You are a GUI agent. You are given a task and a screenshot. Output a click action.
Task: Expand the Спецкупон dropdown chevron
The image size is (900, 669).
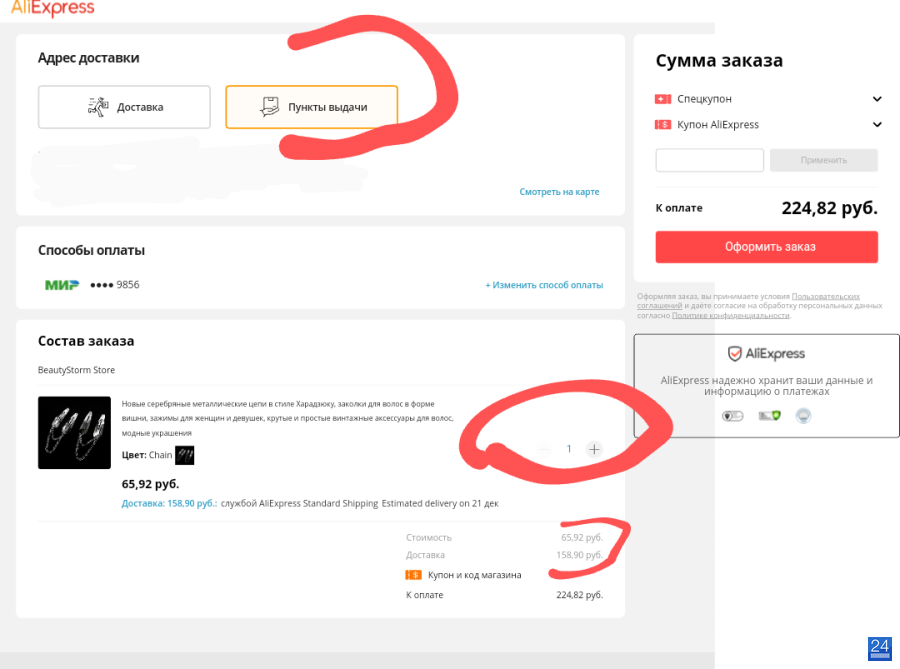877,99
